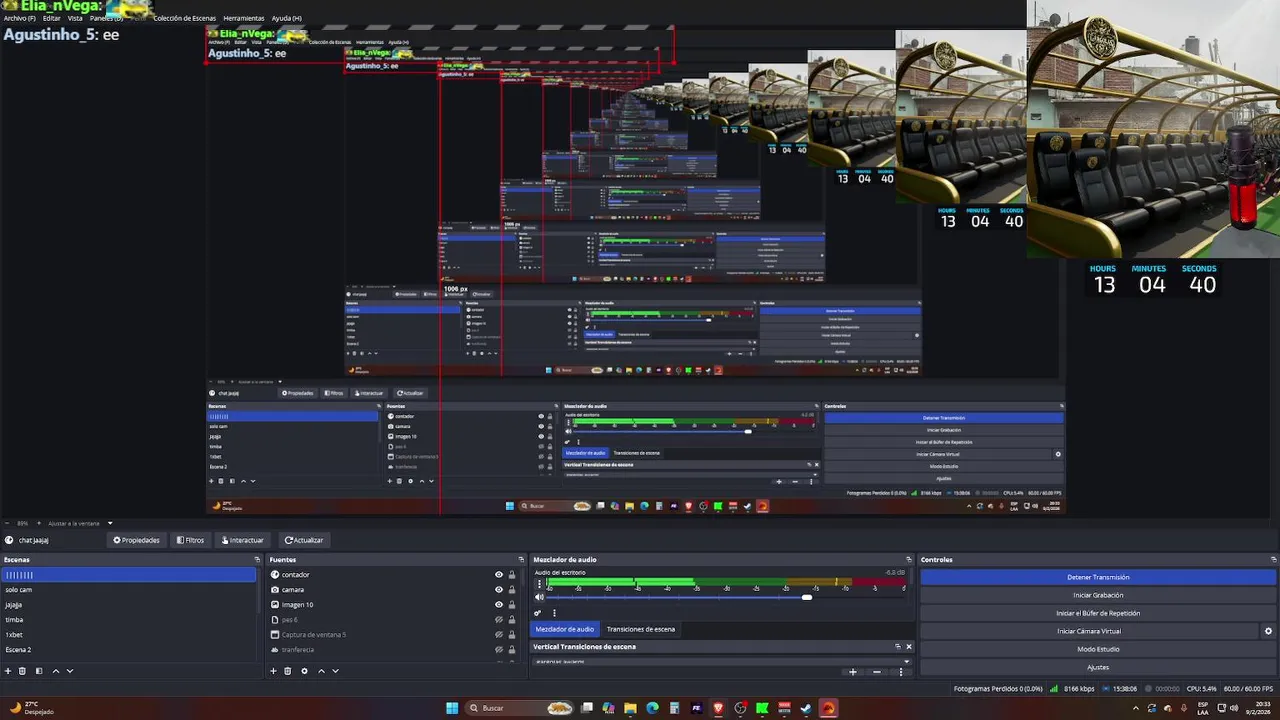
Task: Open Audio del escritorio options dots
Action: point(539,583)
